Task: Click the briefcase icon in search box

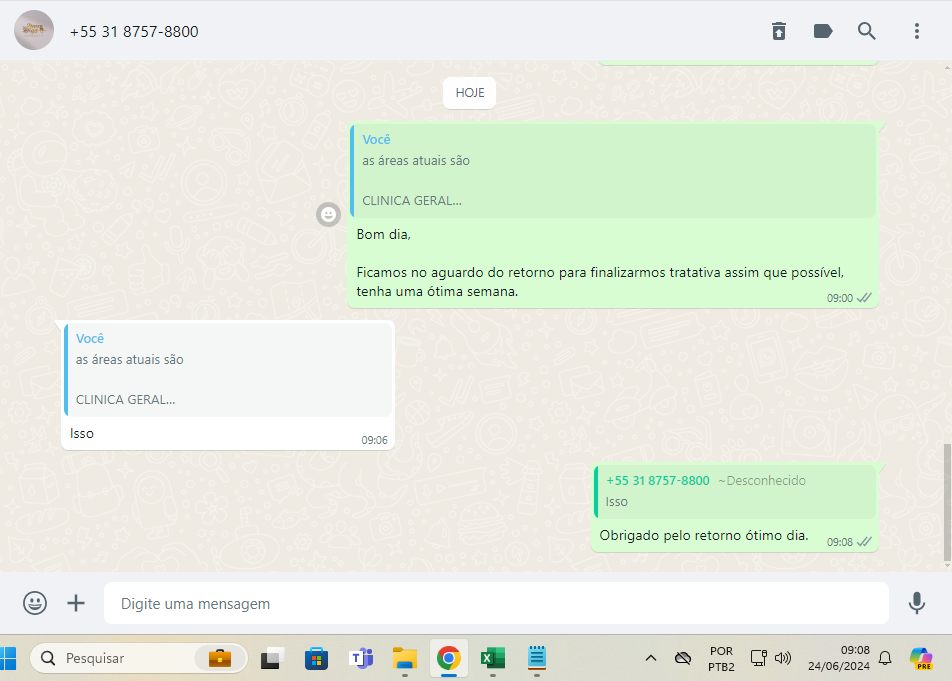Action: coord(220,658)
